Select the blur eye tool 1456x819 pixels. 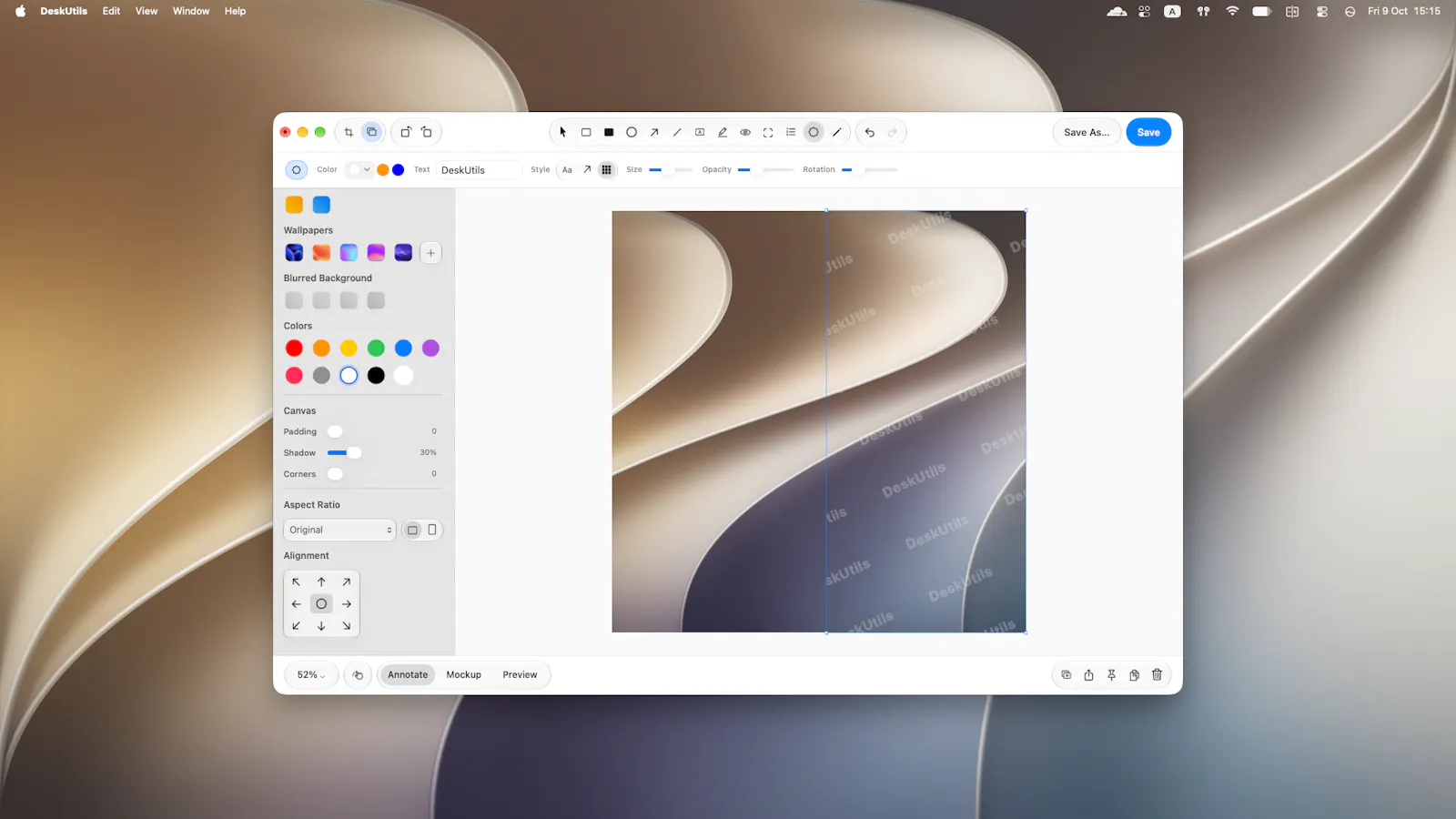click(x=745, y=132)
